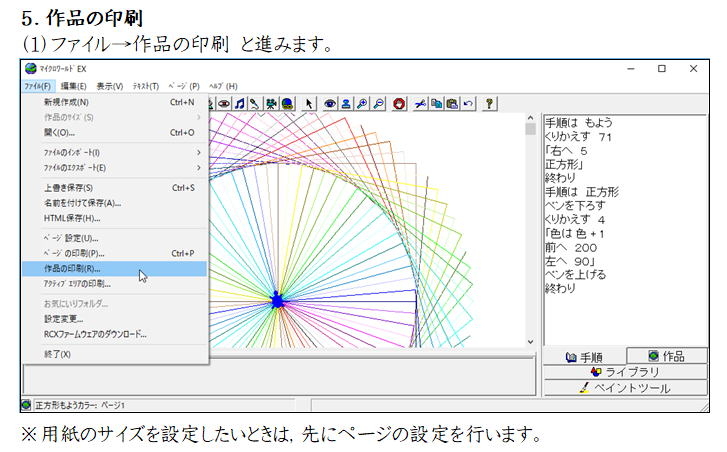Click the status bar globe icon
This screenshot has height=452, width=727.
pos(26,405)
